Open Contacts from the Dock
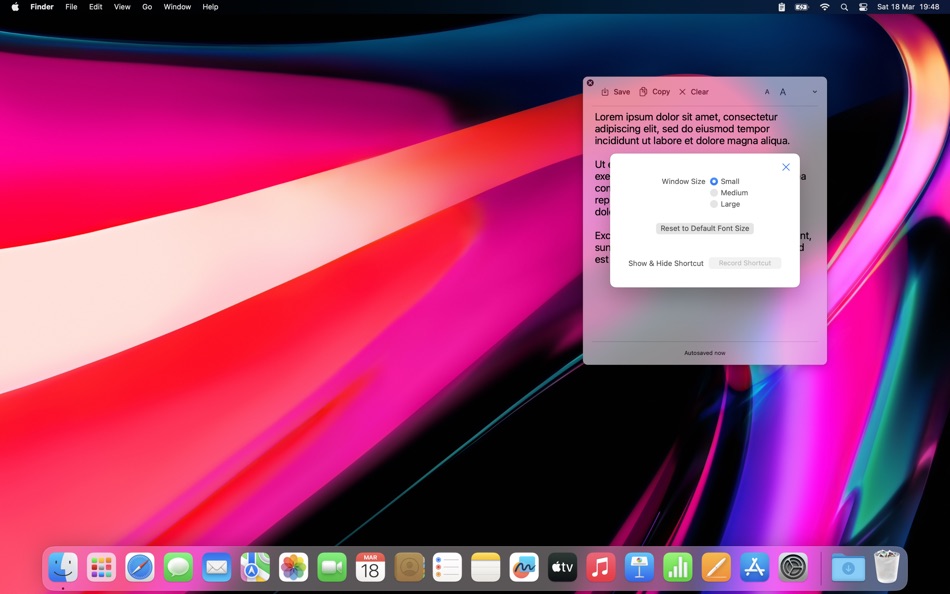This screenshot has height=594, width=950. [x=409, y=567]
